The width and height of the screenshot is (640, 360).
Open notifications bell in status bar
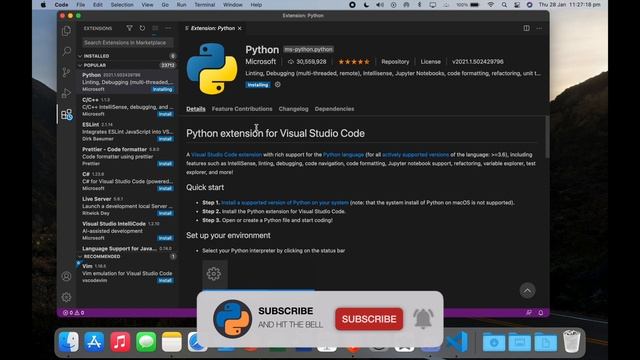tap(540, 313)
